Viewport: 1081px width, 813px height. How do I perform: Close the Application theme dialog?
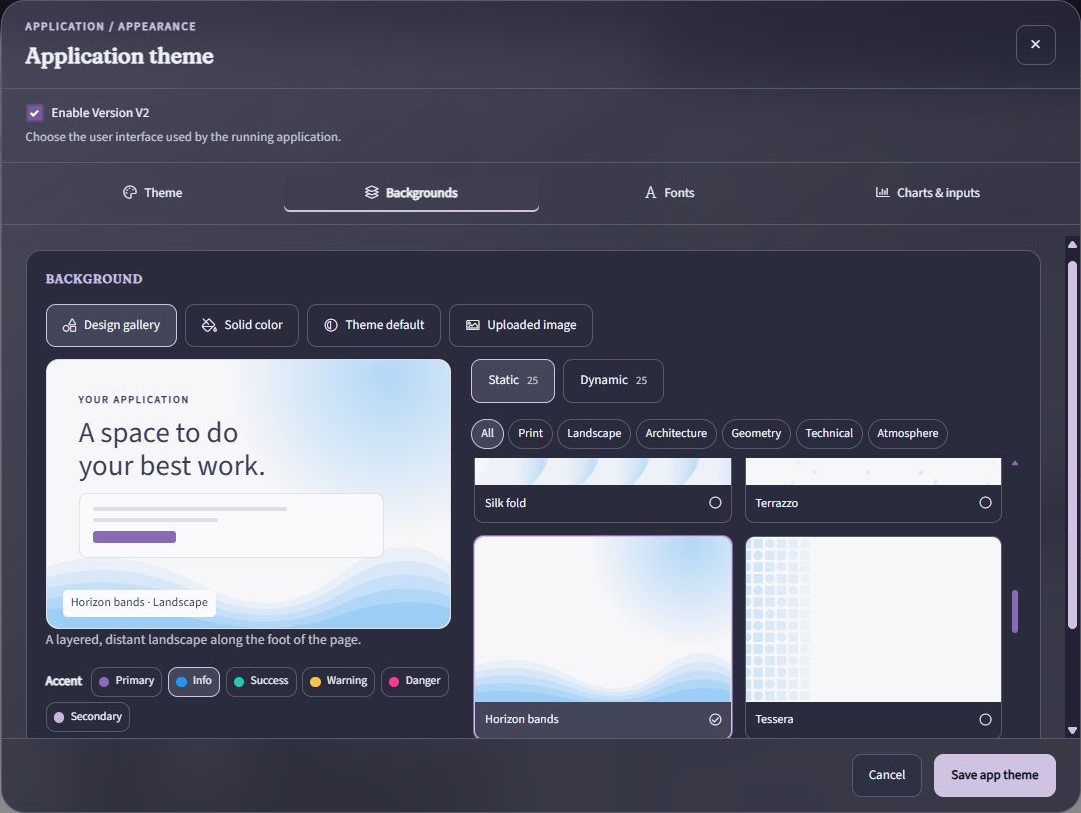pos(1035,45)
